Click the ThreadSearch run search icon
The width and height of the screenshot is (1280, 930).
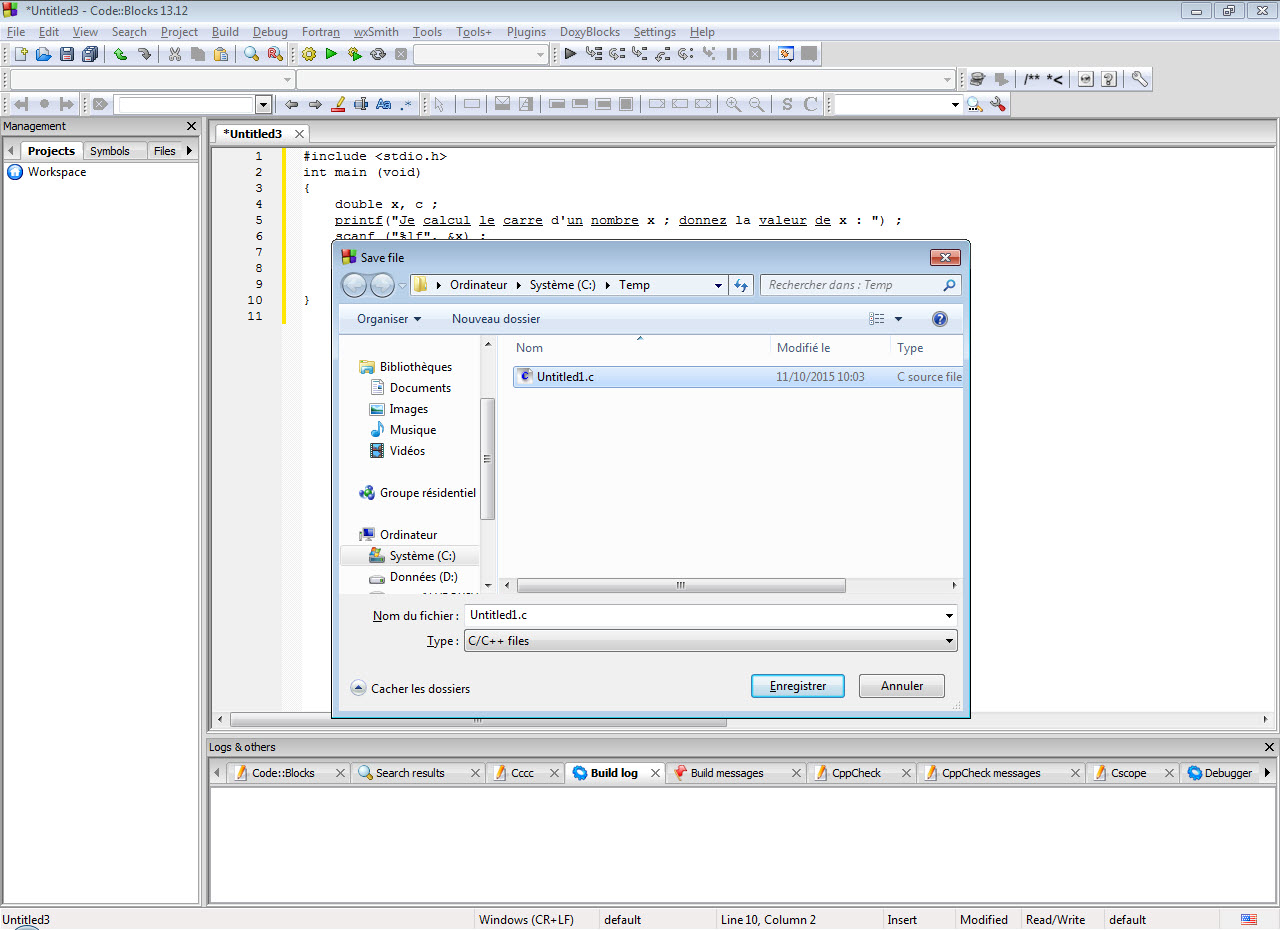[x=974, y=104]
